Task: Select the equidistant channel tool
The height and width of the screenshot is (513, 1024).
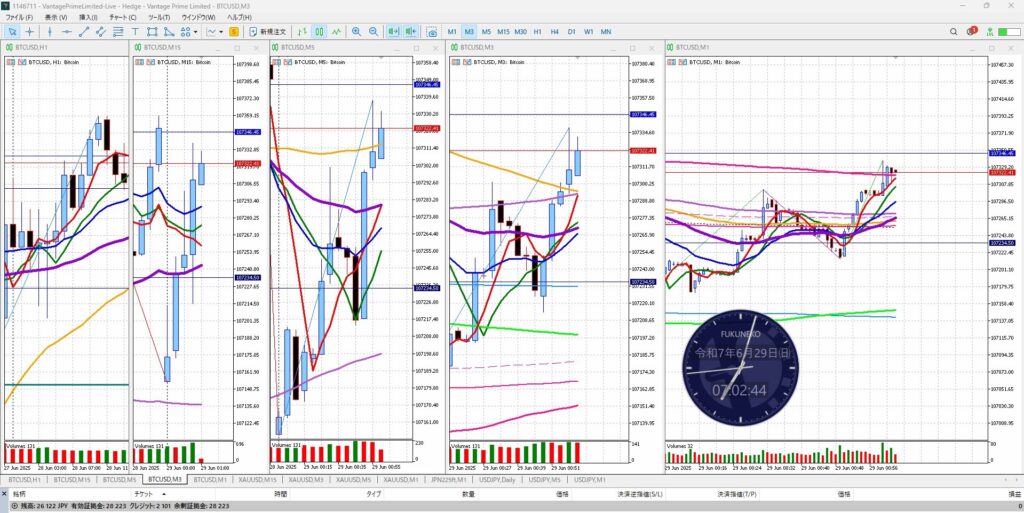Action: 101,31
